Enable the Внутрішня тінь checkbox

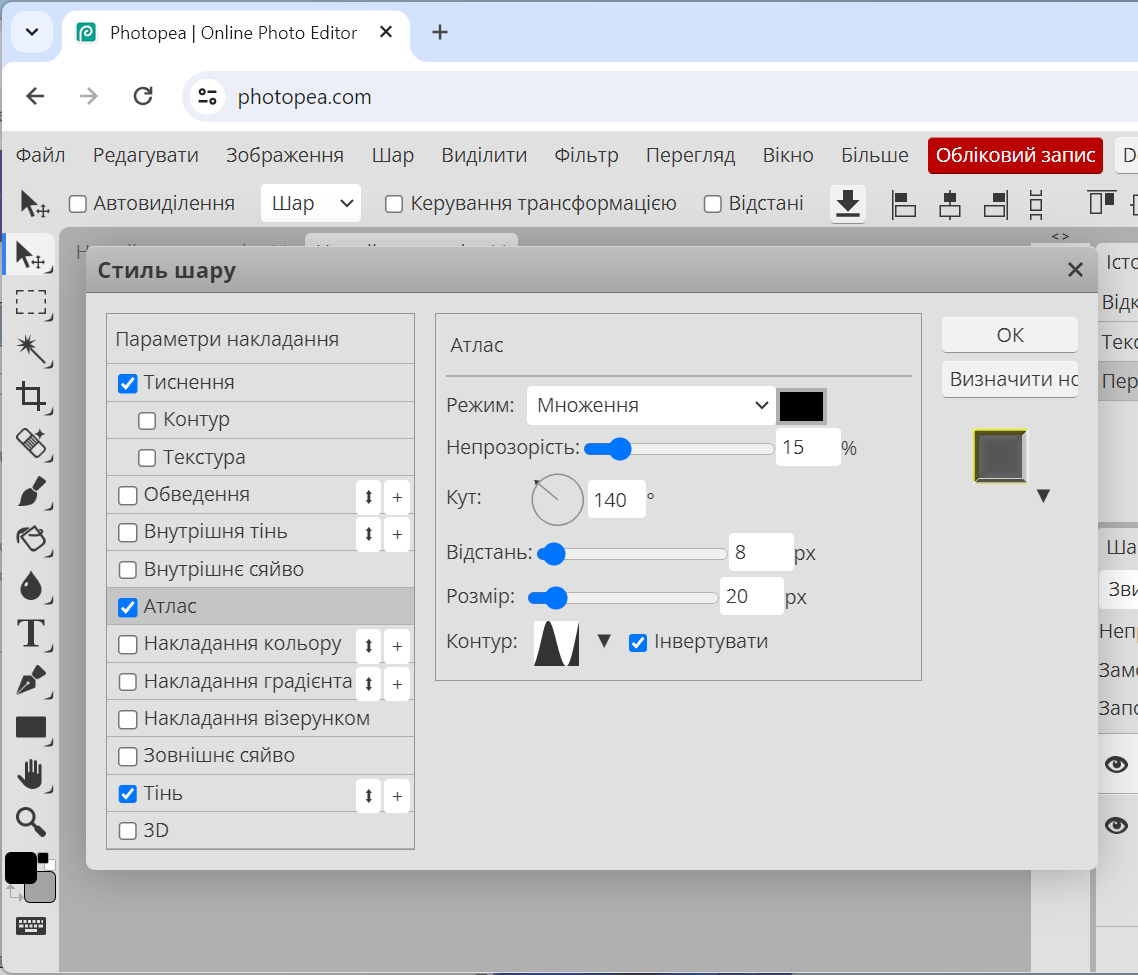(x=128, y=532)
